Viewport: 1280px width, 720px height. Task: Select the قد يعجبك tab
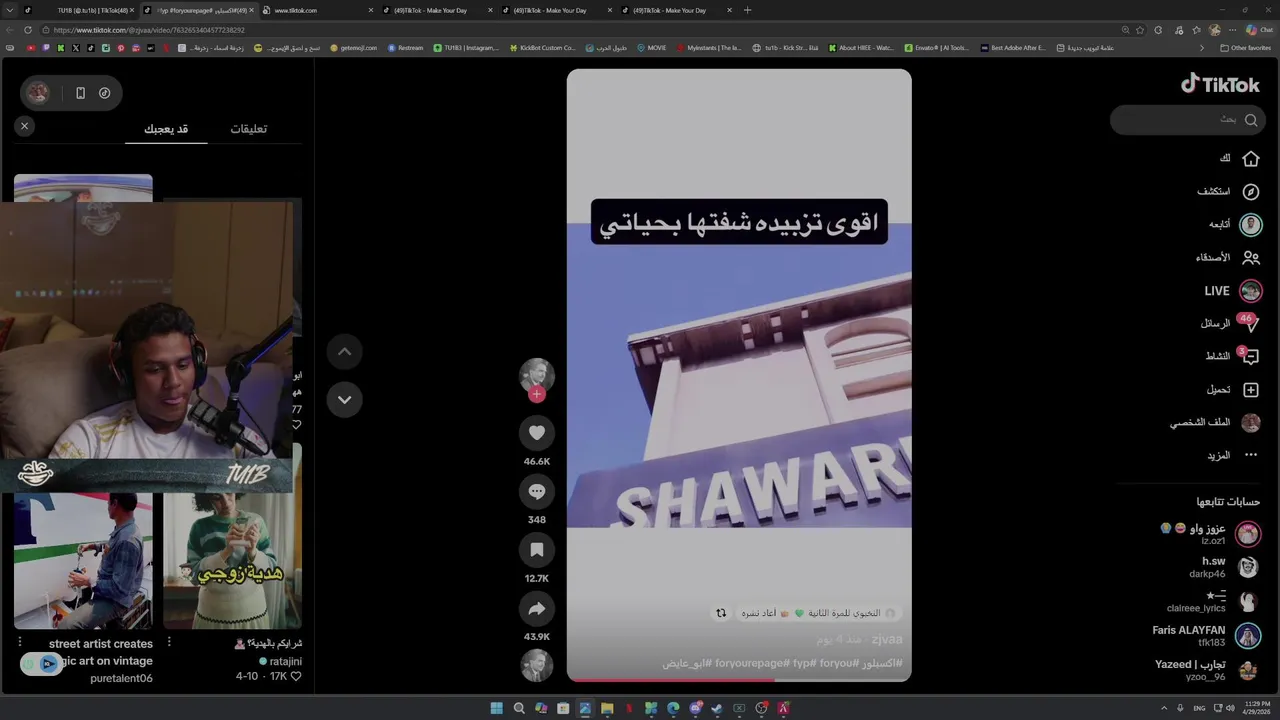(166, 128)
